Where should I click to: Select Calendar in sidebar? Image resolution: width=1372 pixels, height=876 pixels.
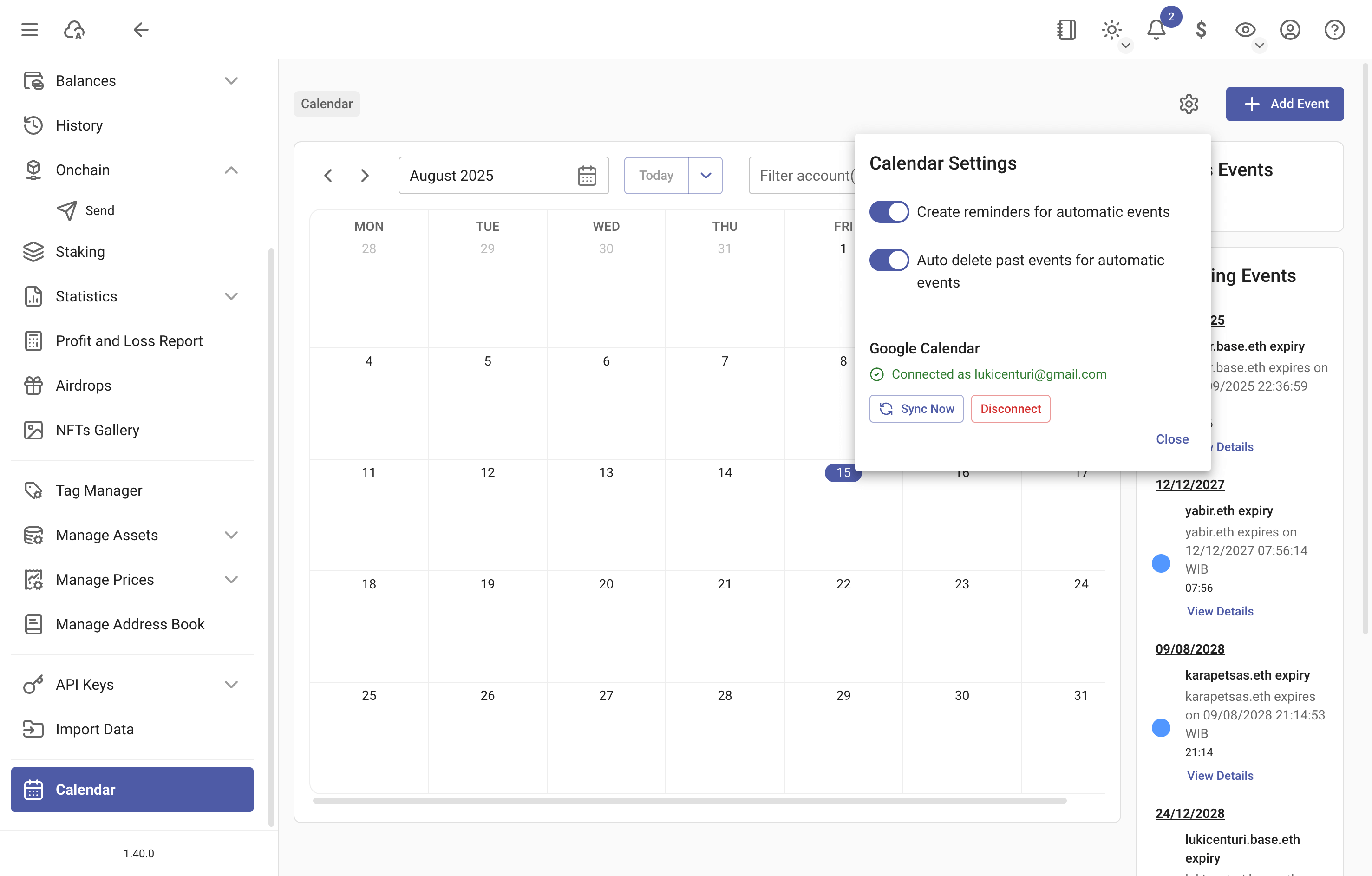pos(132,789)
